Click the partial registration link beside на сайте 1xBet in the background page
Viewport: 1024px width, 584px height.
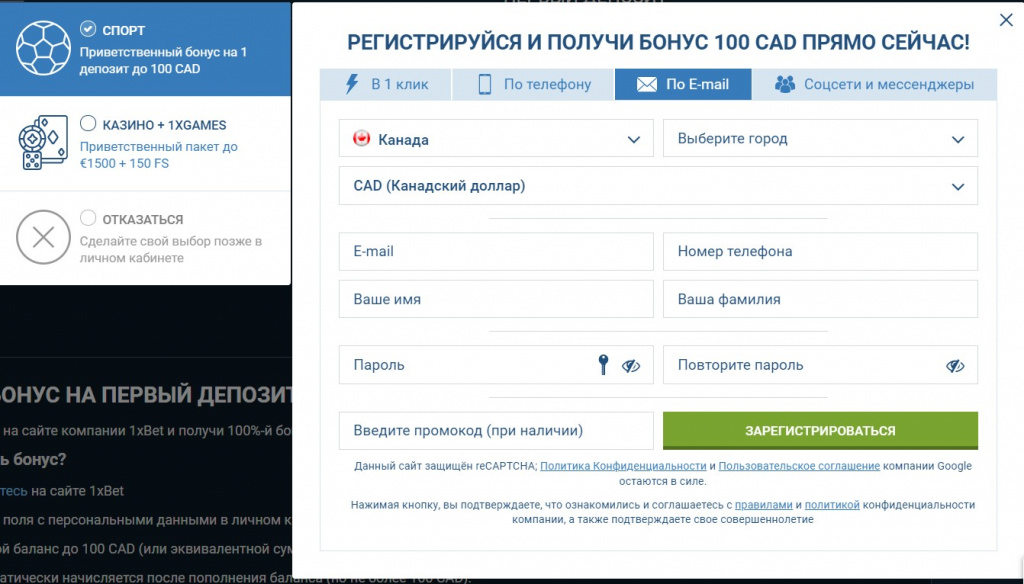tap(14, 491)
